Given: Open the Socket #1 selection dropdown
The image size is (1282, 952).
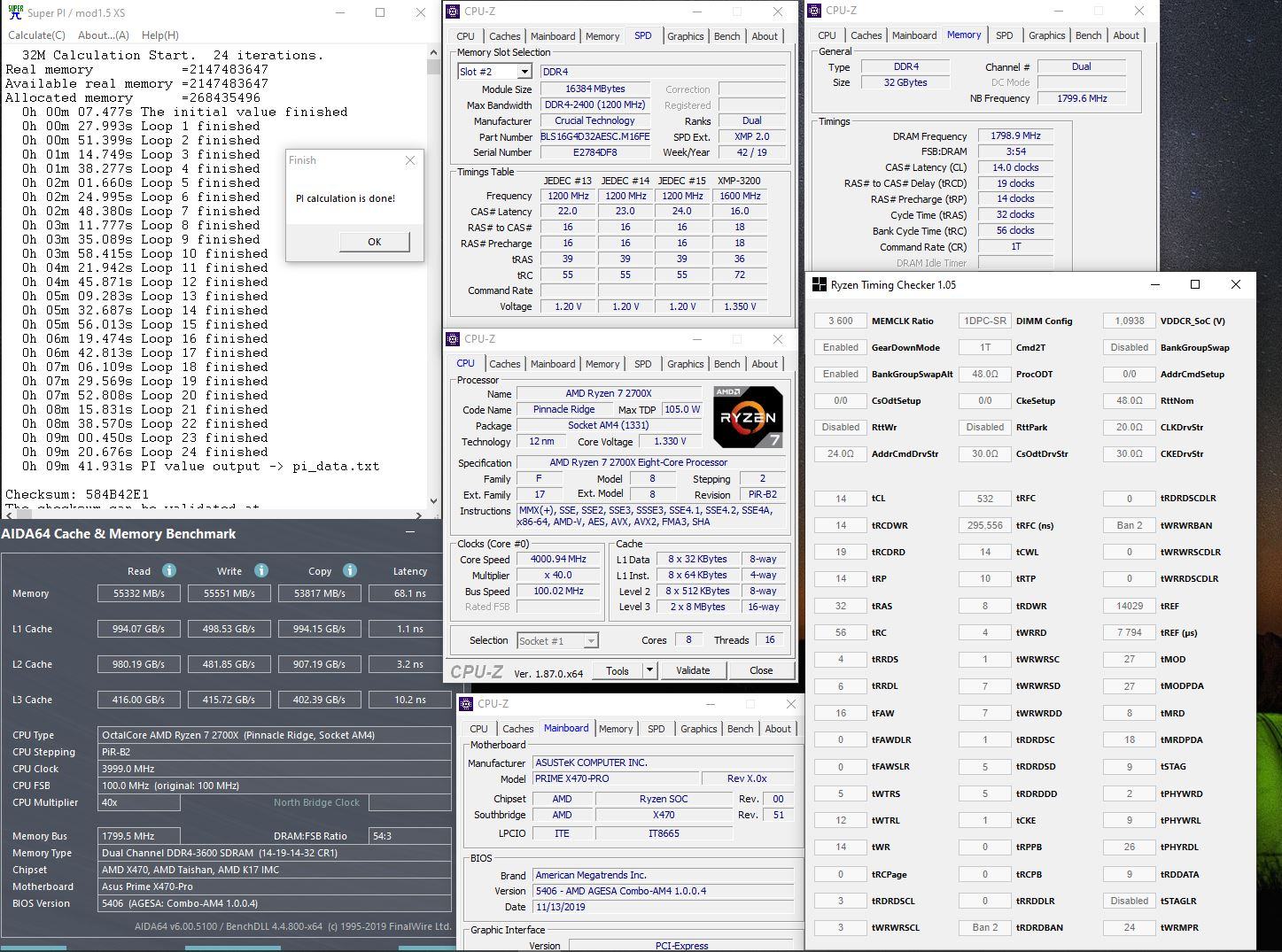Looking at the screenshot, I should coord(591,640).
